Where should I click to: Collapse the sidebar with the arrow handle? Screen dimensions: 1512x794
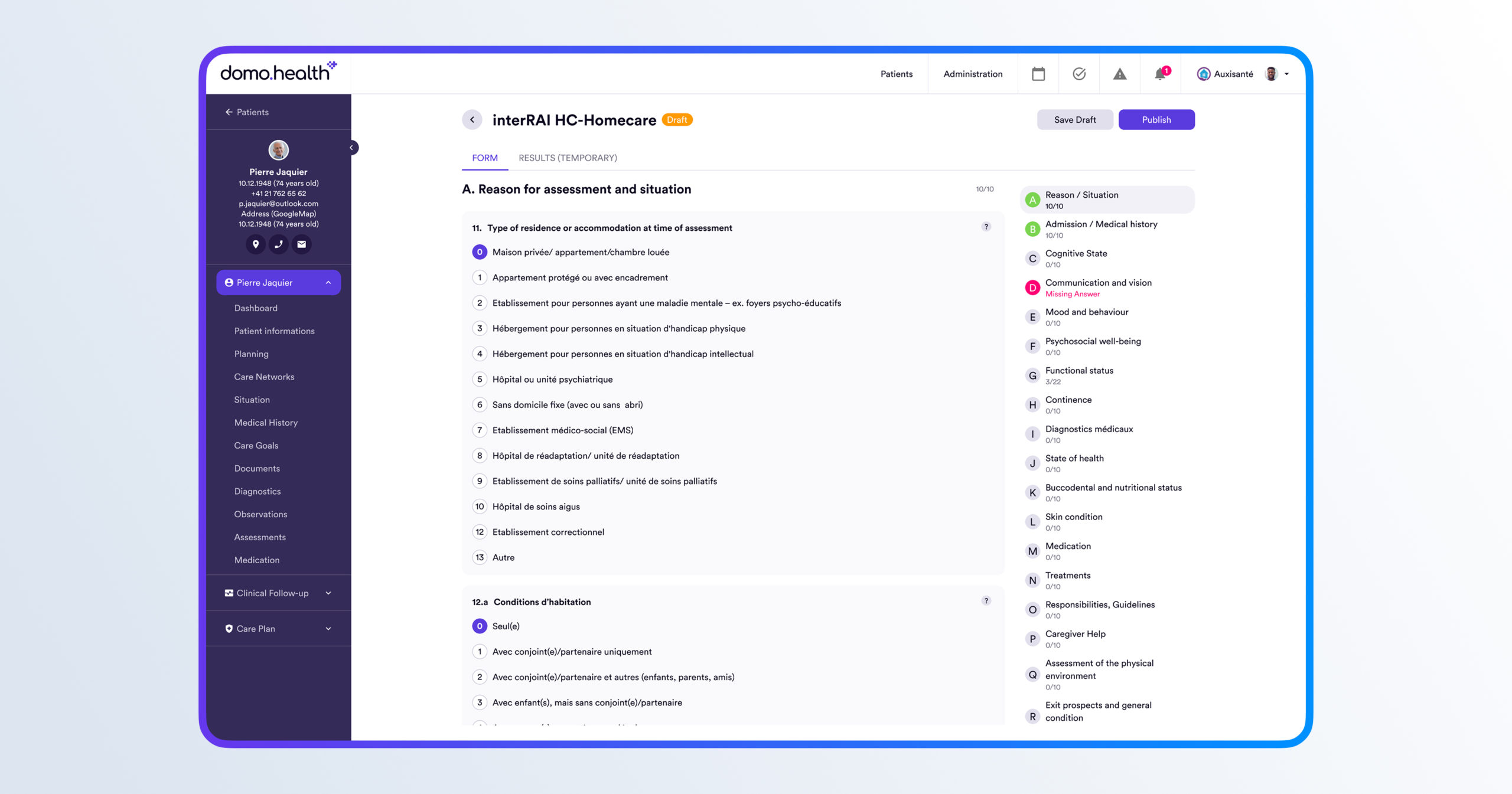[x=351, y=148]
